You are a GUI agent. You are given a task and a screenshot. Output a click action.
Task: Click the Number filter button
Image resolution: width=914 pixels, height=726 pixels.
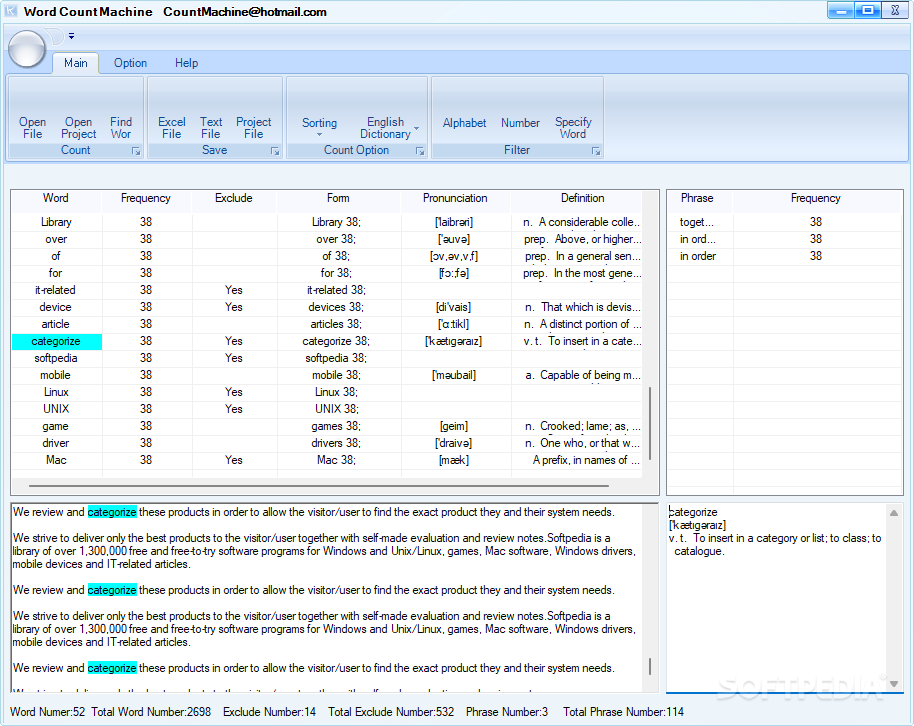click(521, 123)
